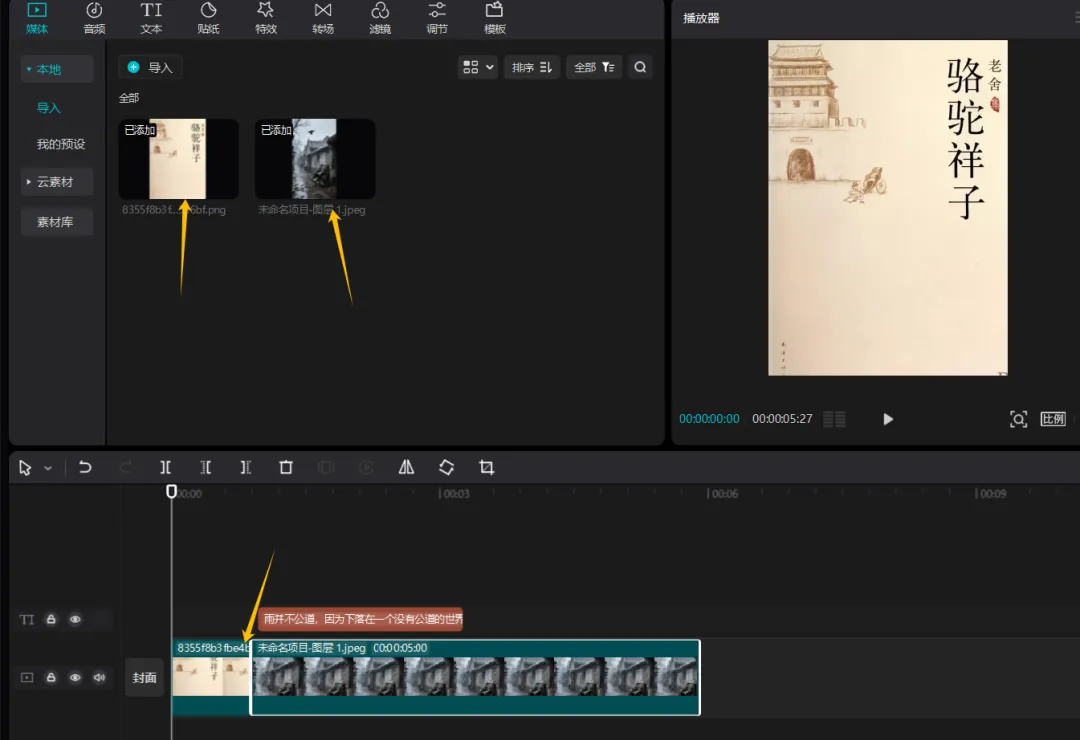Screen dimensions: 1080x740
Task: Open the 滤镜 filters panel
Action: click(x=380, y=18)
